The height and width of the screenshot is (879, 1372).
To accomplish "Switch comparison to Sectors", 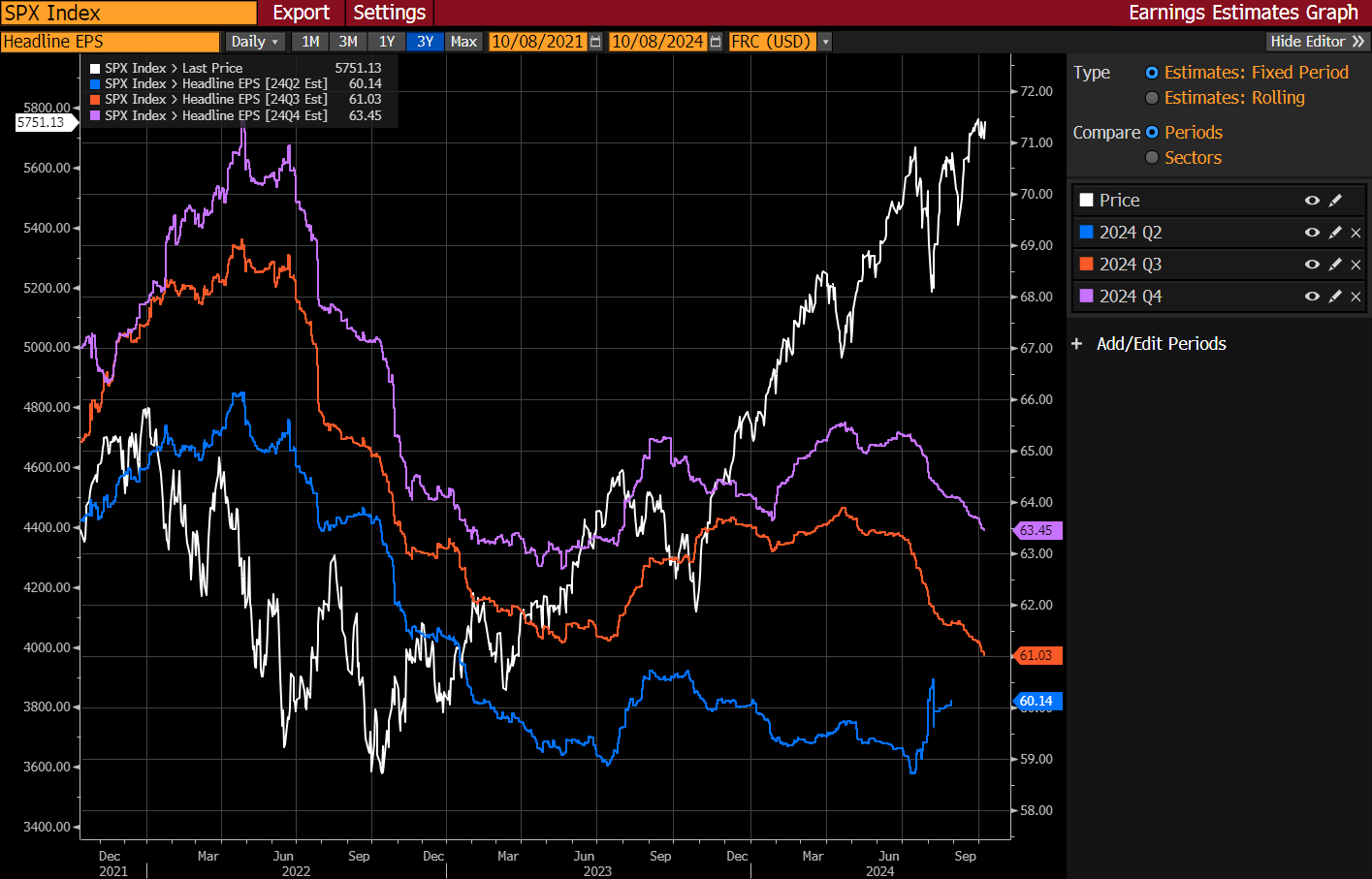I will [1151, 157].
